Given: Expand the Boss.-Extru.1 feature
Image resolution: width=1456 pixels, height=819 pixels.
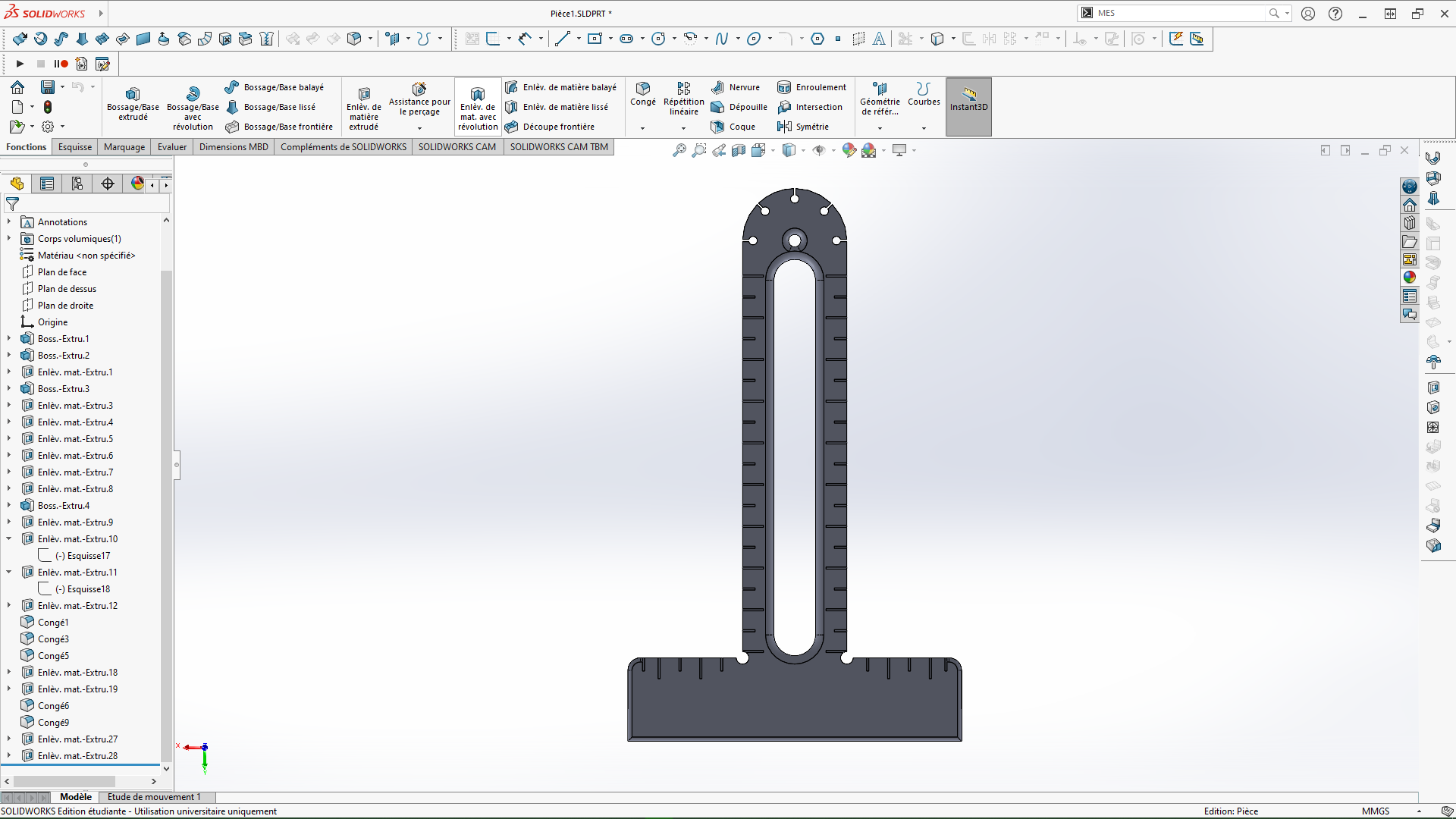Looking at the screenshot, I should 9,339.
